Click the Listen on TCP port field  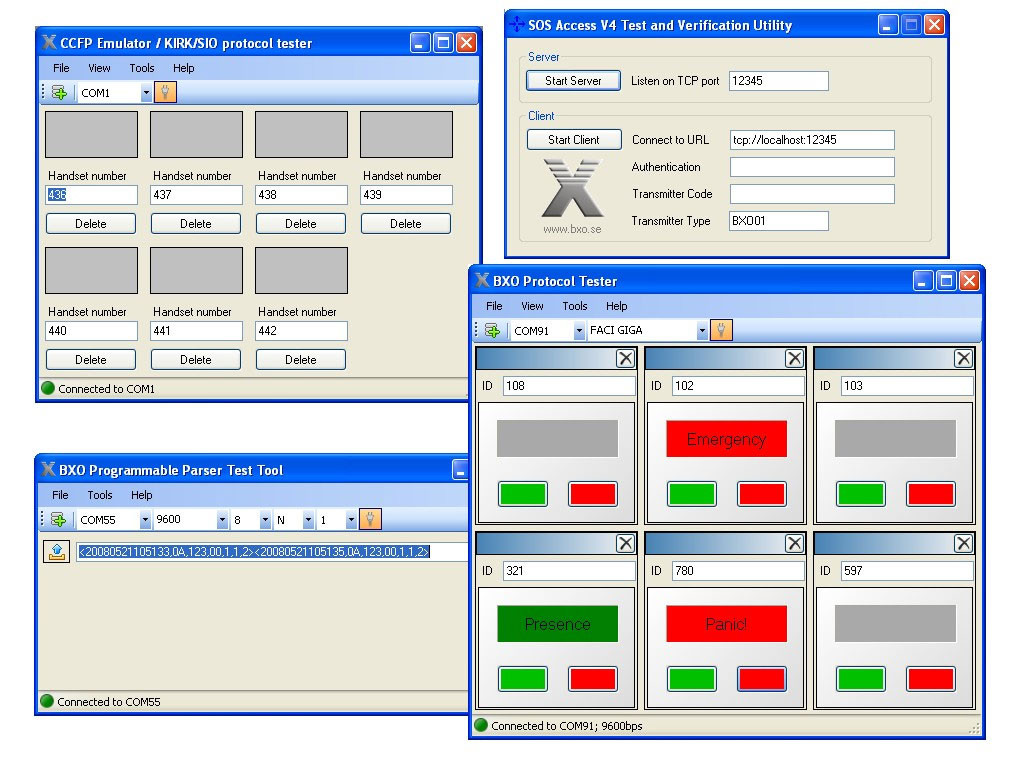[x=778, y=81]
